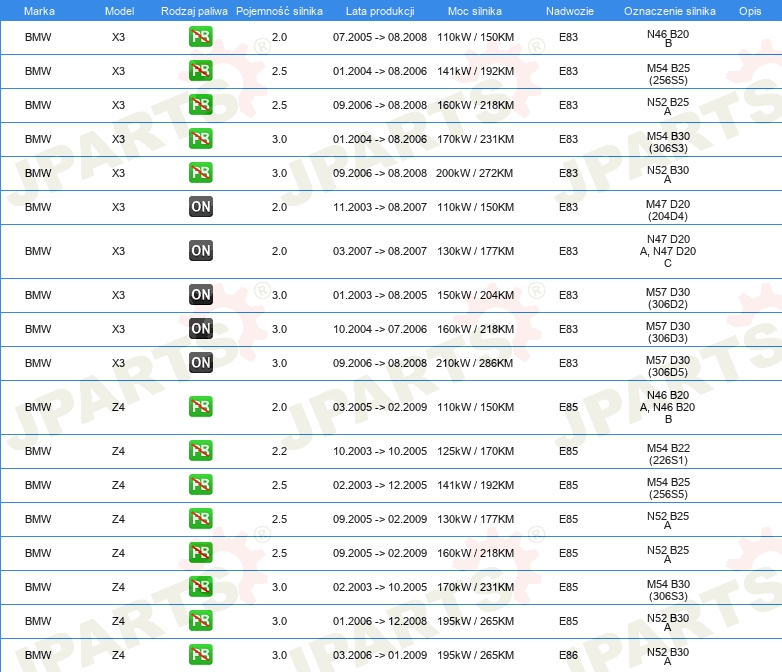Select date range 09.2006 -> 08.2008 for 160kW/218KM
This screenshot has width=782, height=672.
tap(380, 105)
